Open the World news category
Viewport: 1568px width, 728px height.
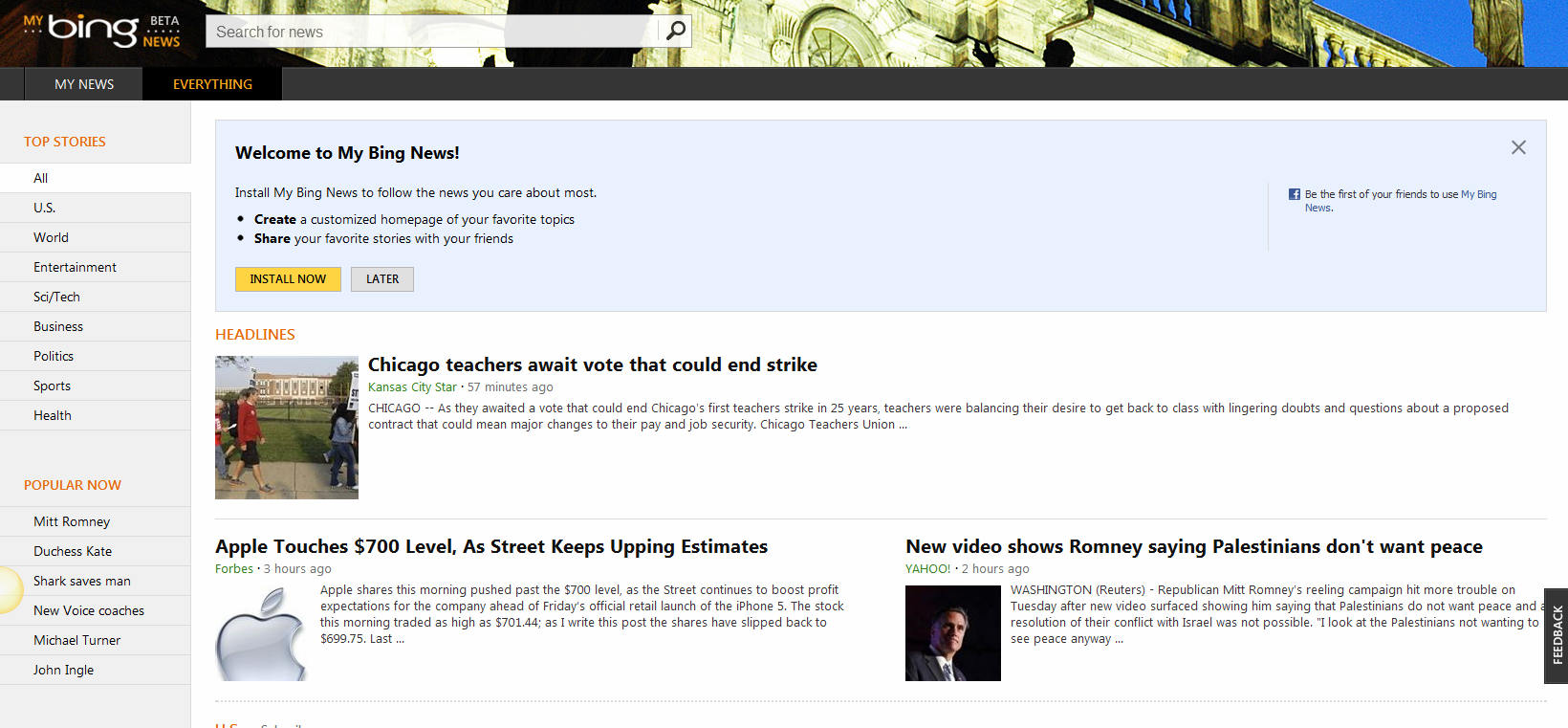point(96,237)
